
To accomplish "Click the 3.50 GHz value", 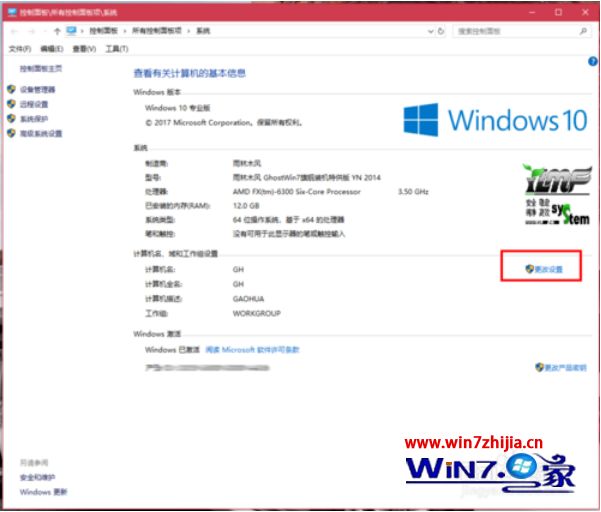I will point(413,192).
